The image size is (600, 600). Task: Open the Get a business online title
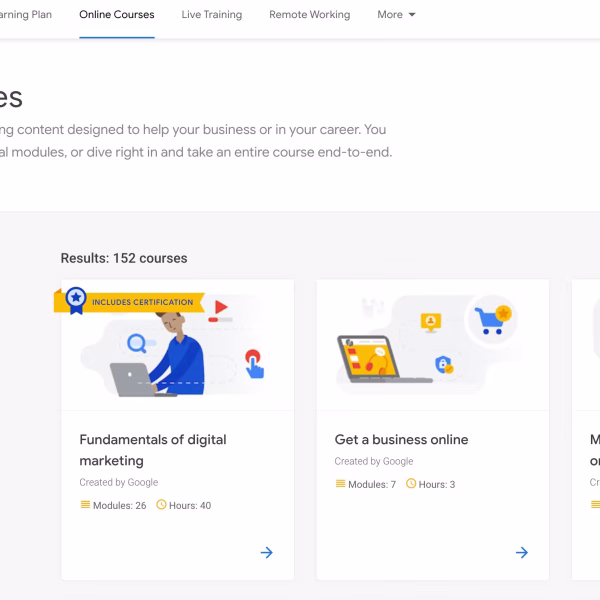401,439
